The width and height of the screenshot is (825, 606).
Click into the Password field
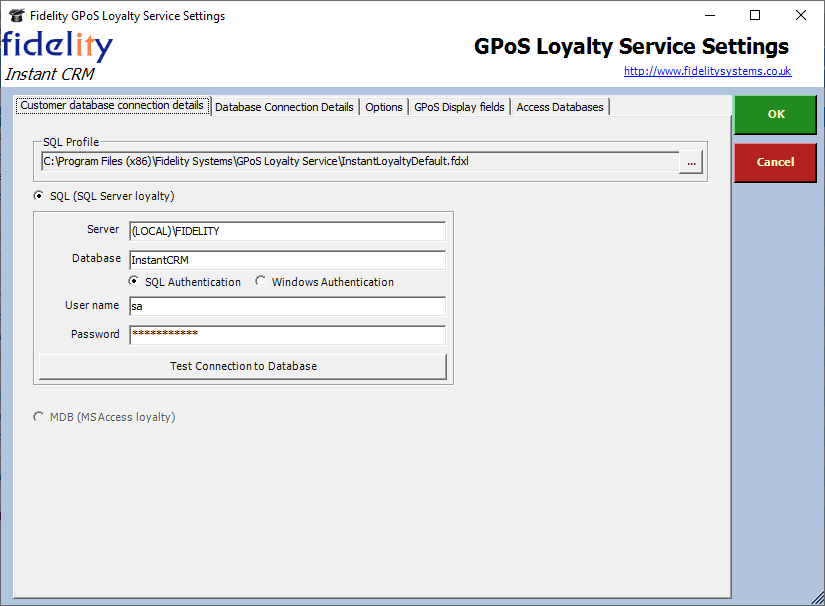point(288,335)
